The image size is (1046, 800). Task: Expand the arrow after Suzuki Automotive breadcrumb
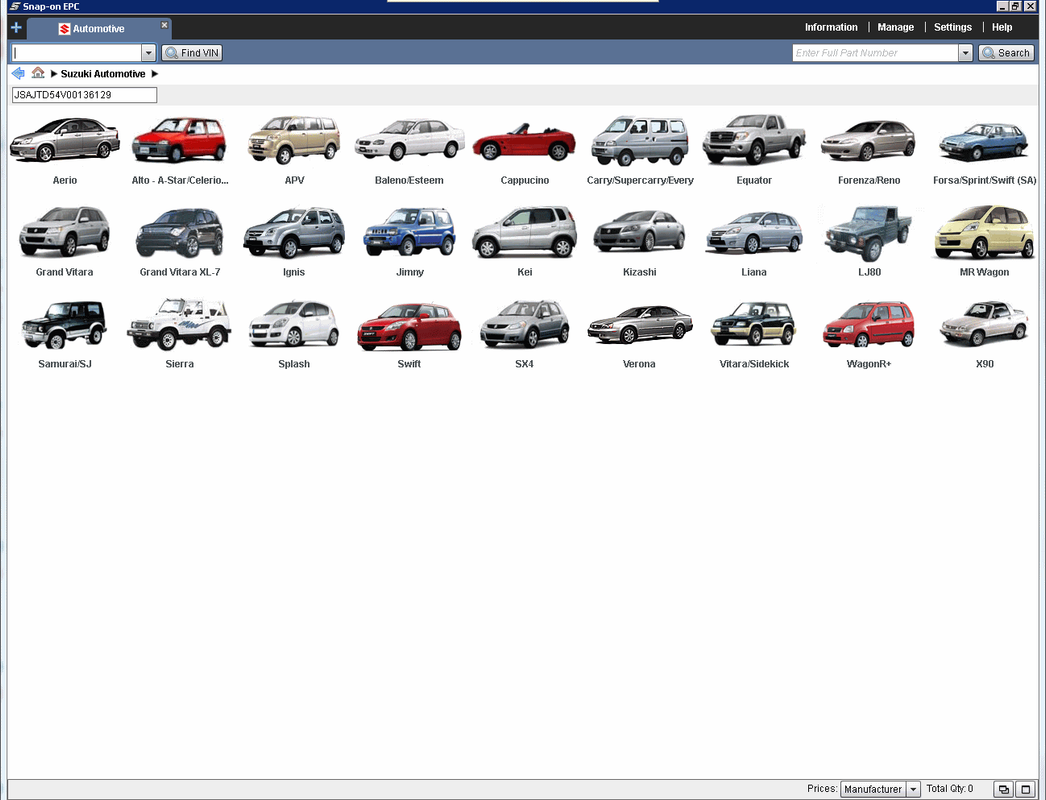(x=155, y=74)
